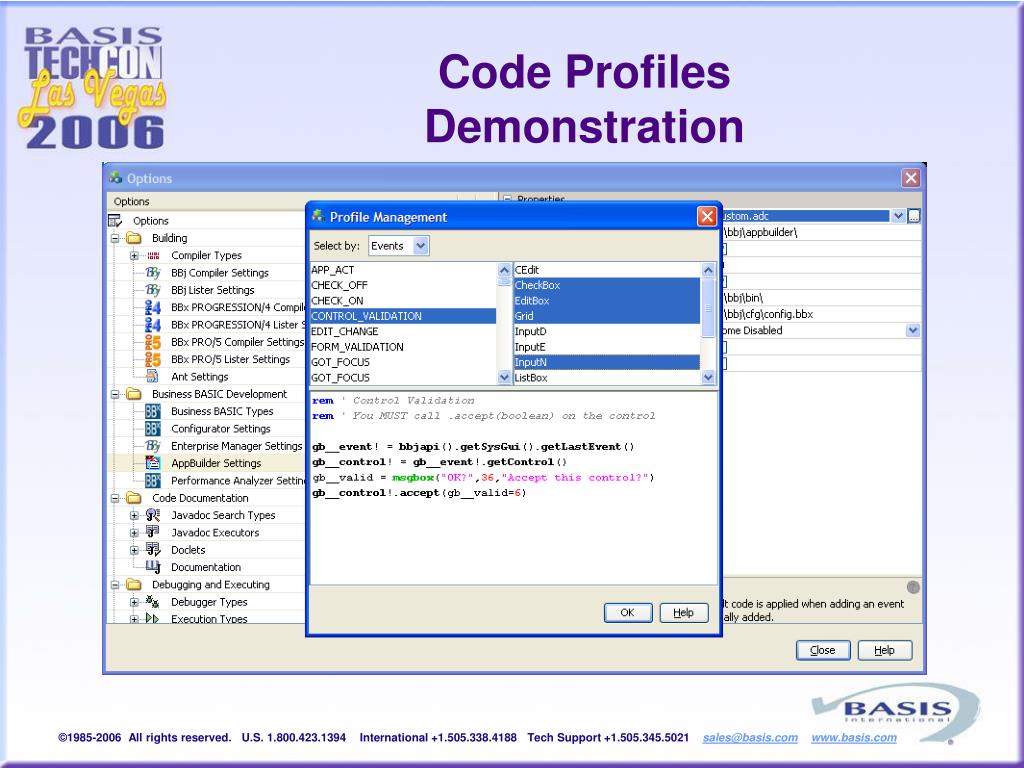Click OK in Profile Management
Screen dimensions: 1024x768
pyautogui.click(x=628, y=613)
